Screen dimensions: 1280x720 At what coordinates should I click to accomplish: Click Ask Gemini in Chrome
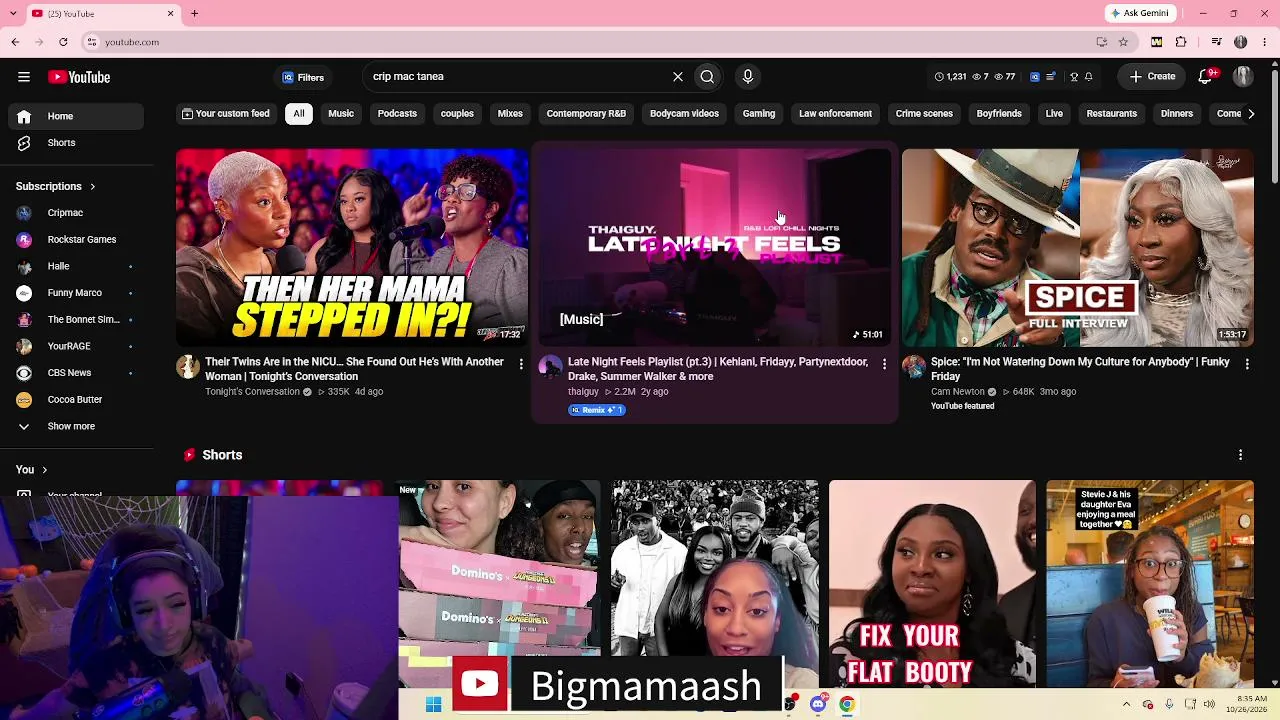1139,13
